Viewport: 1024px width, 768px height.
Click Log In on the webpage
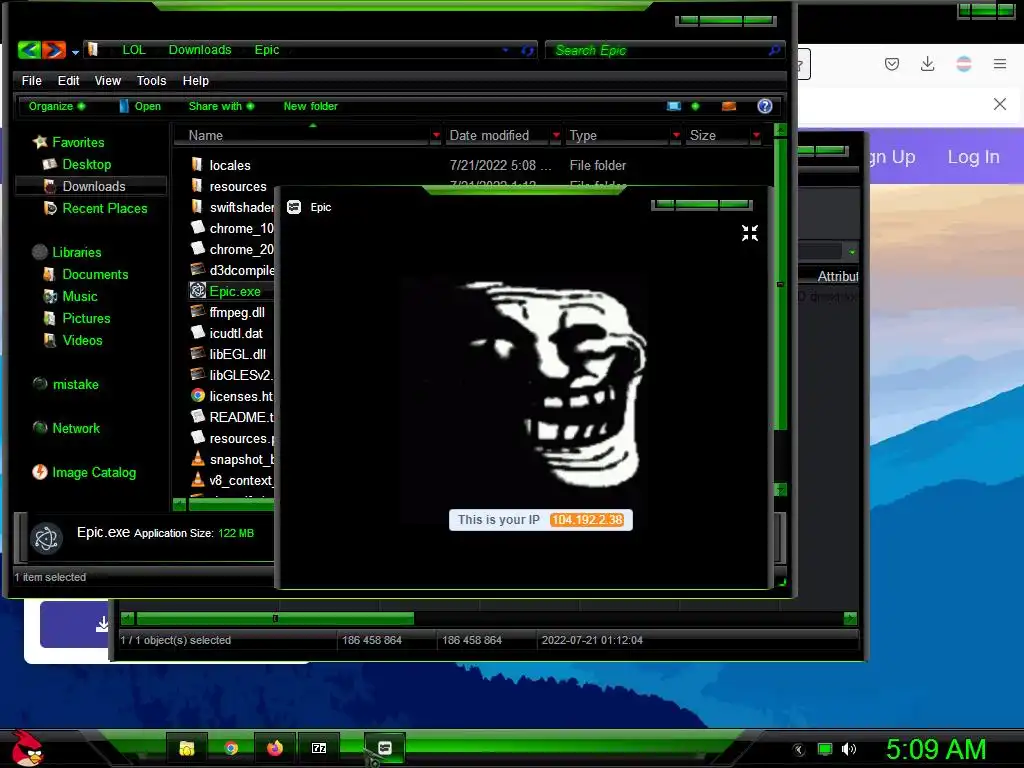tap(973, 157)
